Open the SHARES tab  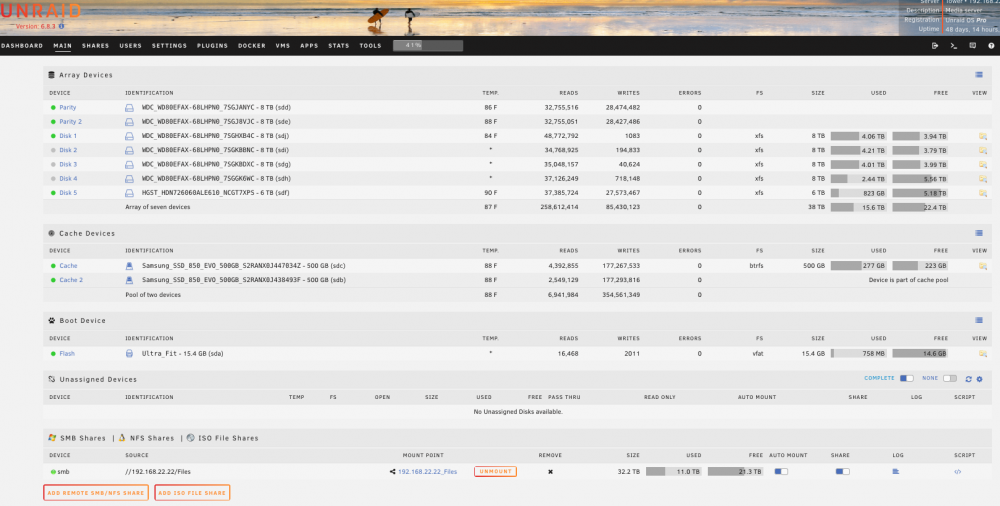(x=96, y=46)
